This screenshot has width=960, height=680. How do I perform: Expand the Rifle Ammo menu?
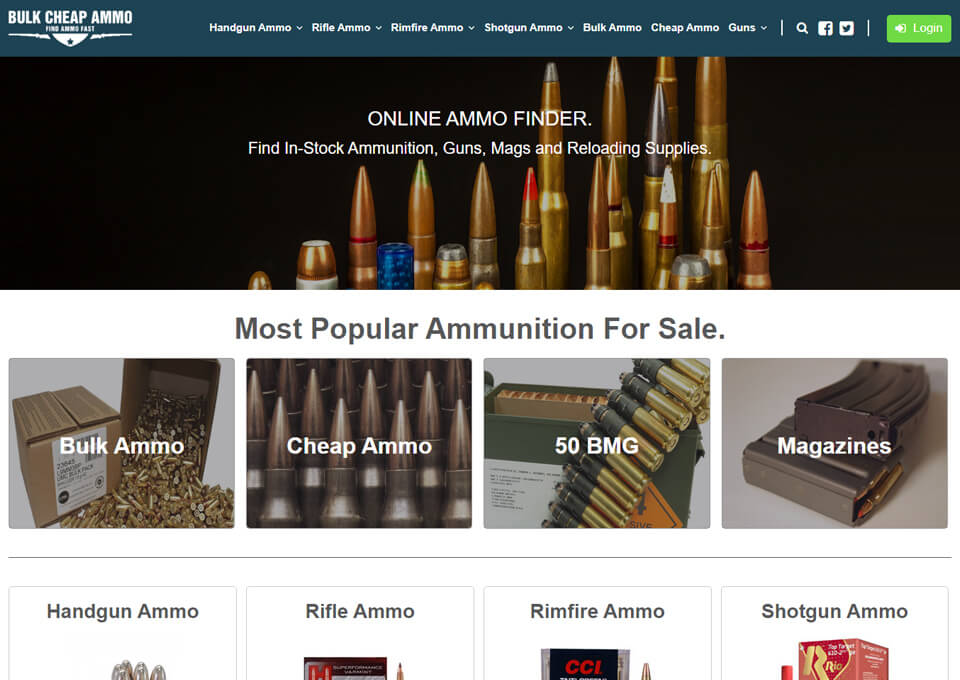tap(346, 28)
